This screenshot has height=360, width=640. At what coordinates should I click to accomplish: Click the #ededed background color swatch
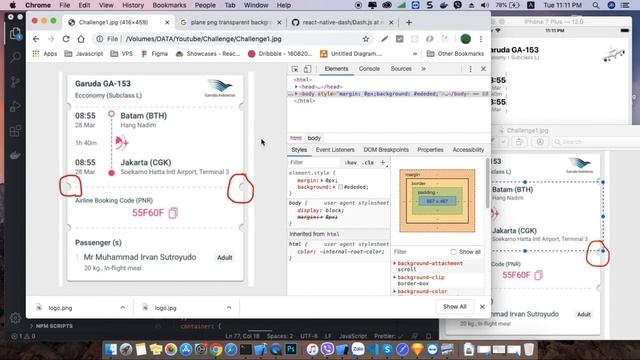[340, 187]
